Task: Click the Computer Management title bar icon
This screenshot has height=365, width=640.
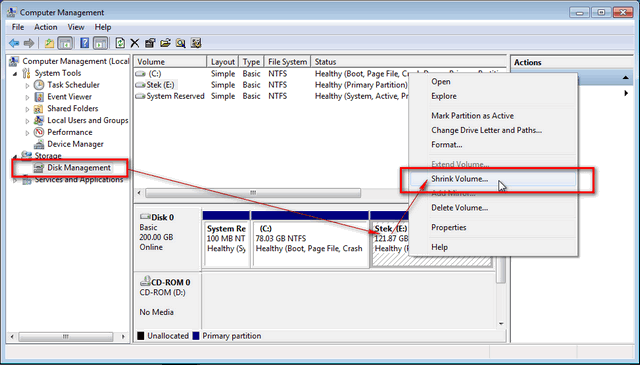Action: 11,12
